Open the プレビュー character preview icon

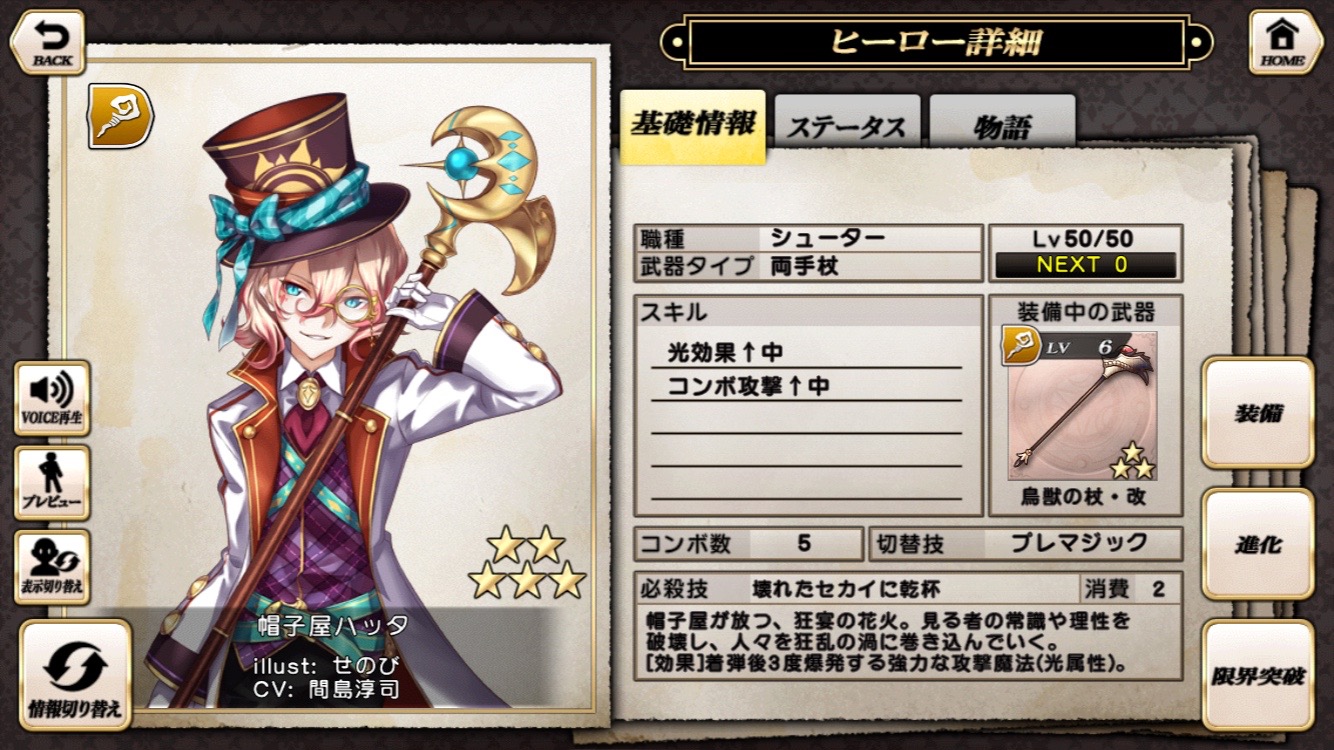tap(52, 483)
